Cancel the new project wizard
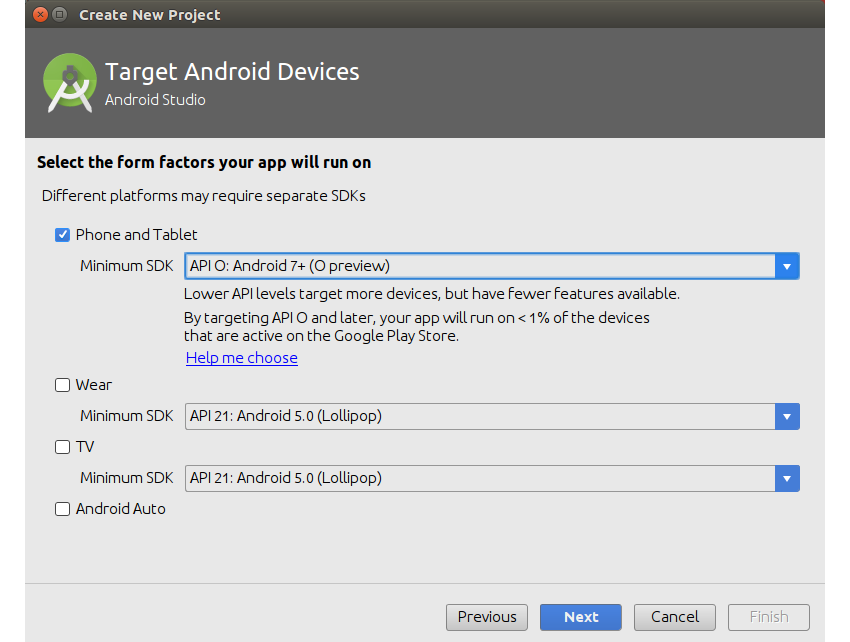850x642 pixels. (x=675, y=617)
